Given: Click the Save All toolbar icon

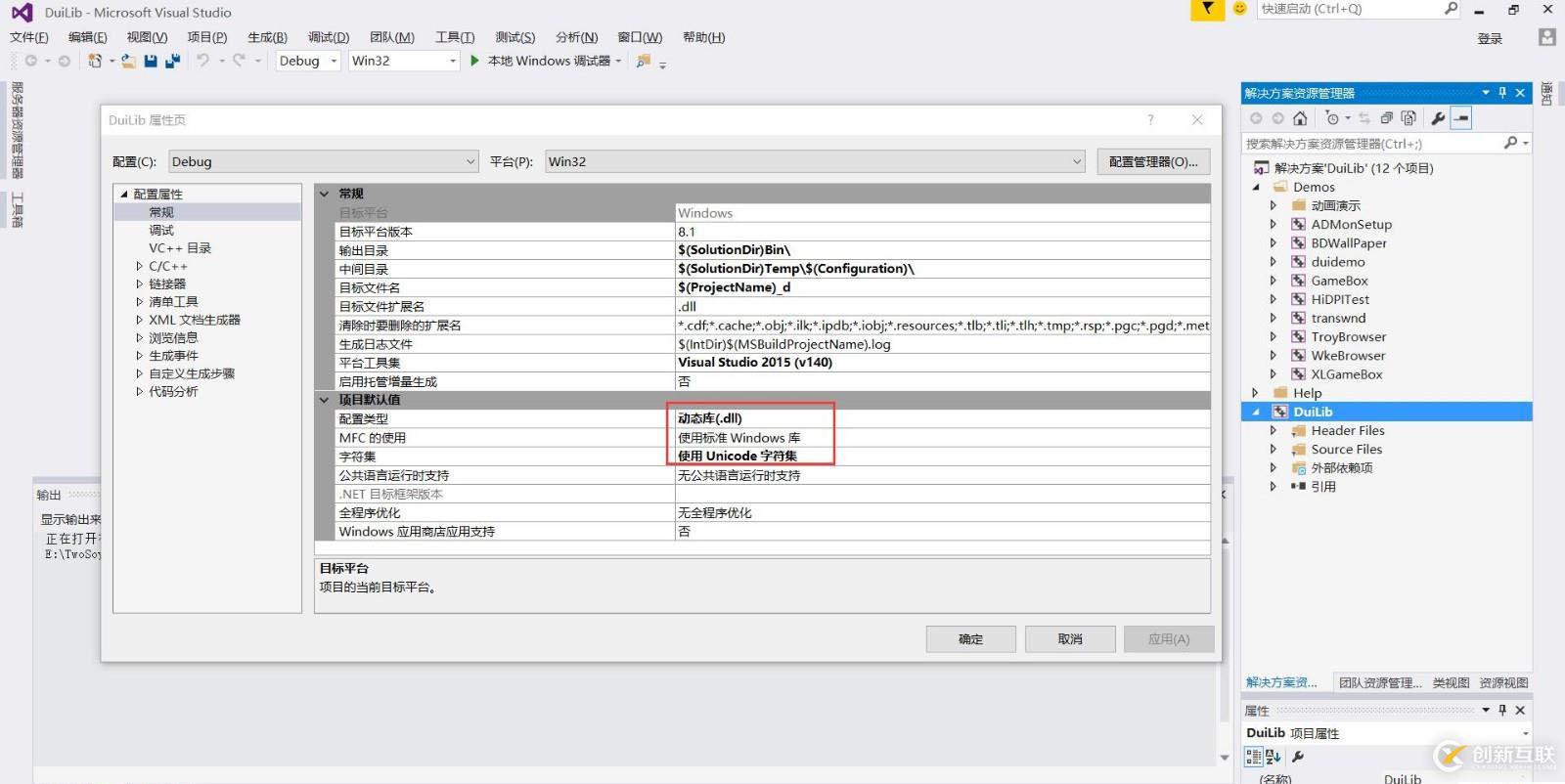Looking at the screenshot, I should (x=173, y=61).
